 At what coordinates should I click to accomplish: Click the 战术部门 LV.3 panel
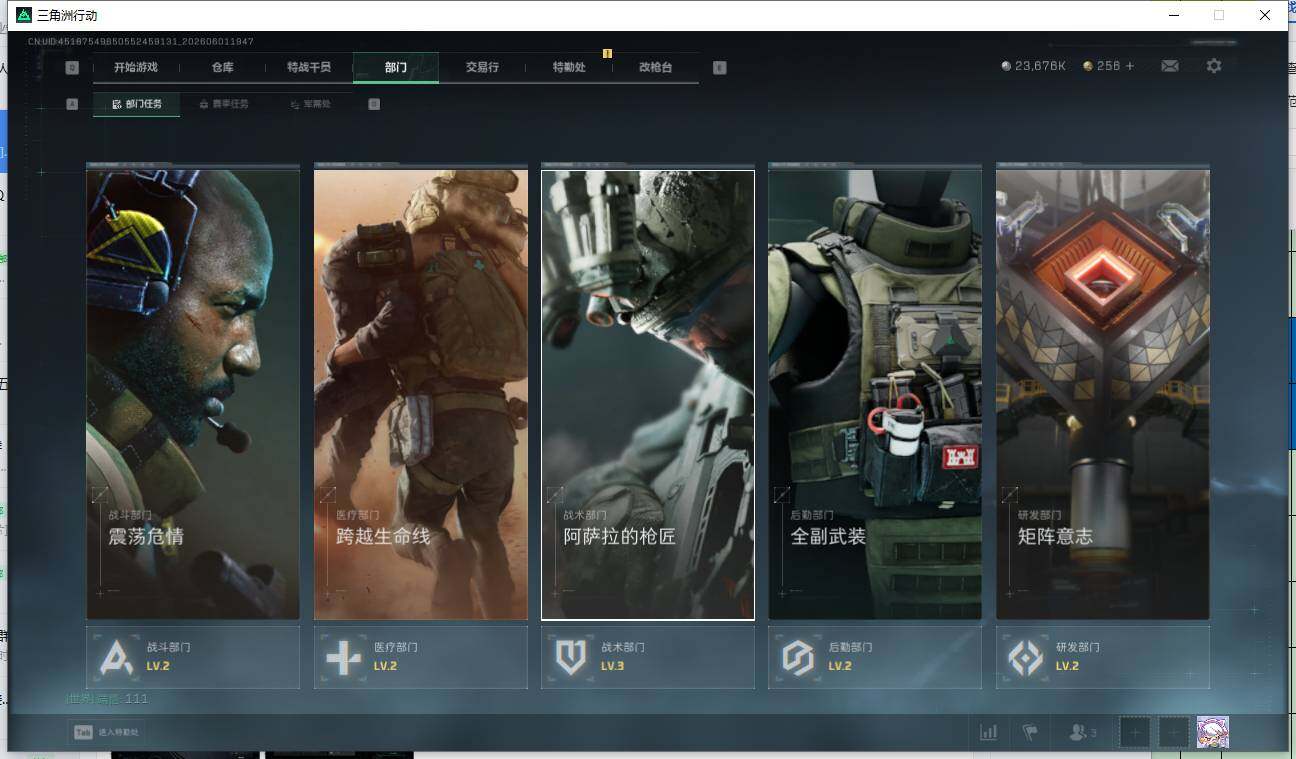click(x=648, y=657)
